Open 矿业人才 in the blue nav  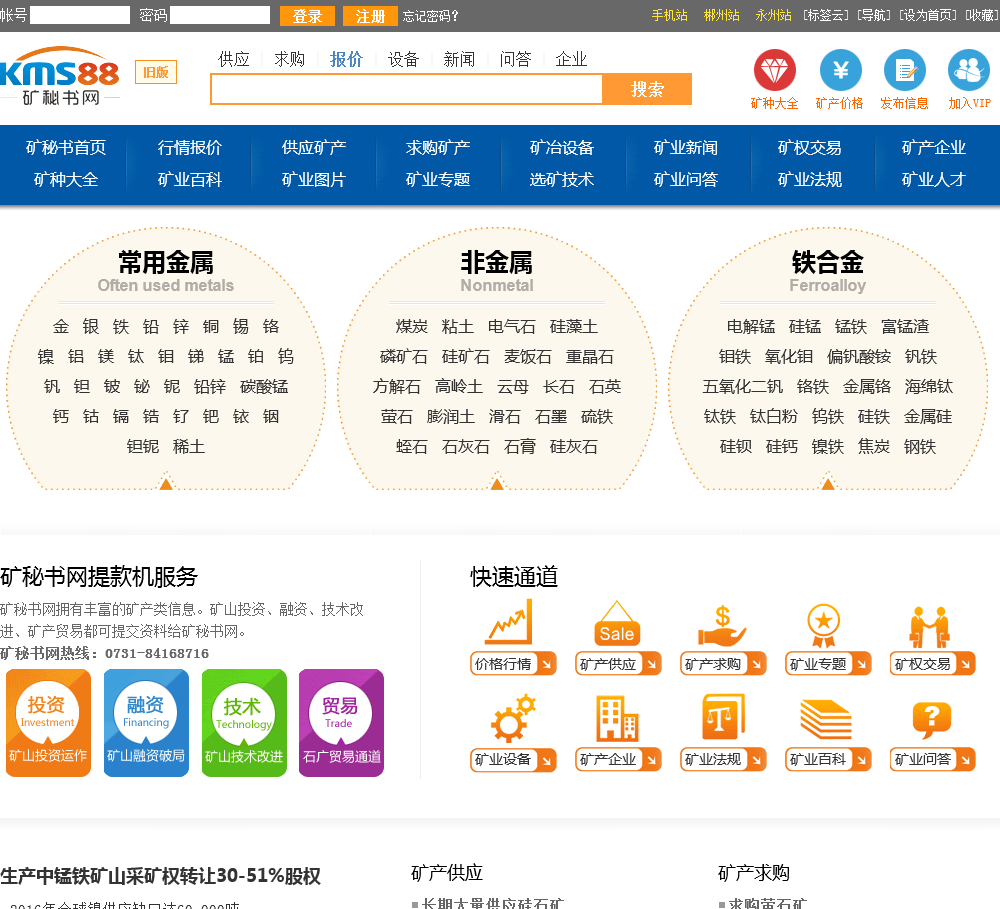[x=934, y=179]
